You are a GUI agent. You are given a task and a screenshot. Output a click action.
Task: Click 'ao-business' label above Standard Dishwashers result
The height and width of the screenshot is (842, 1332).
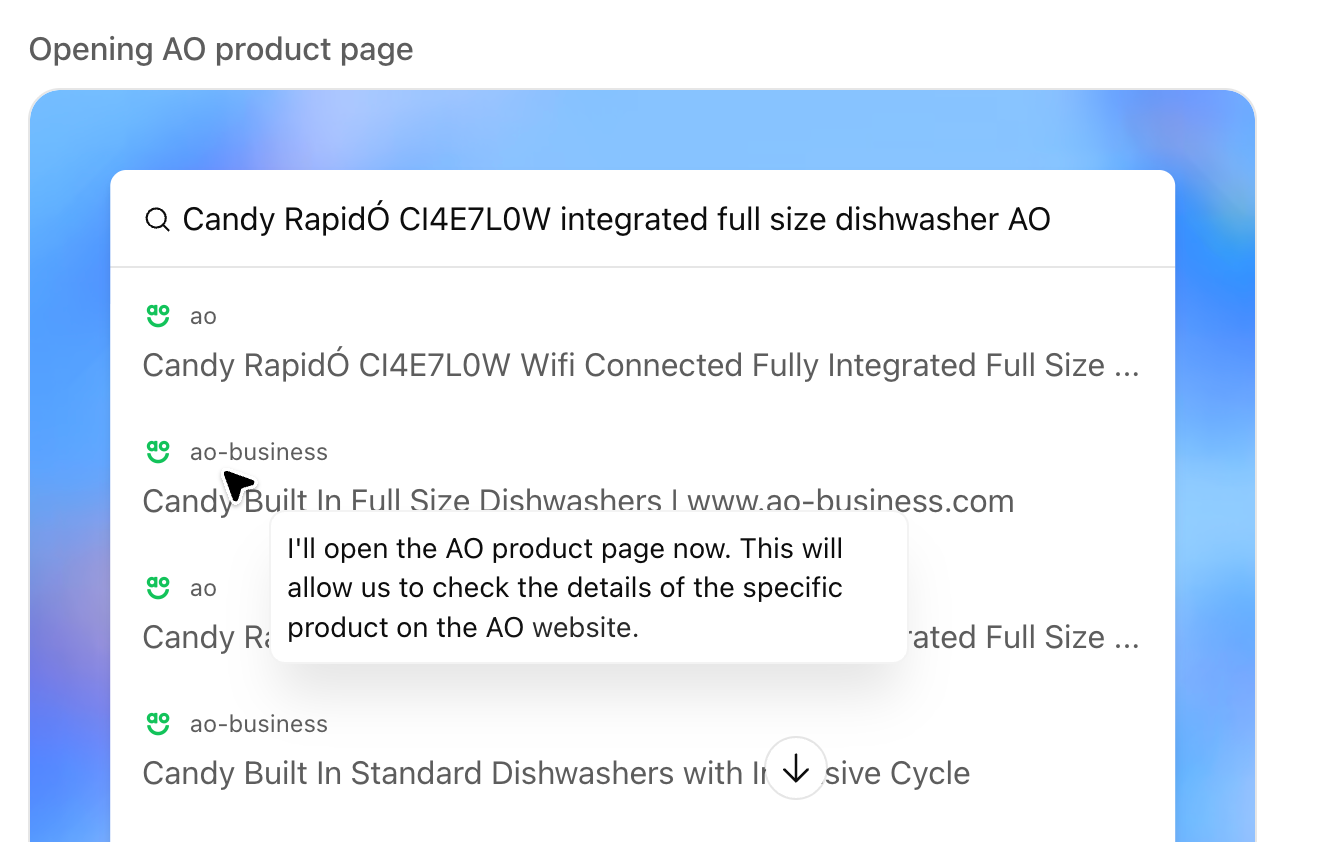tap(259, 724)
